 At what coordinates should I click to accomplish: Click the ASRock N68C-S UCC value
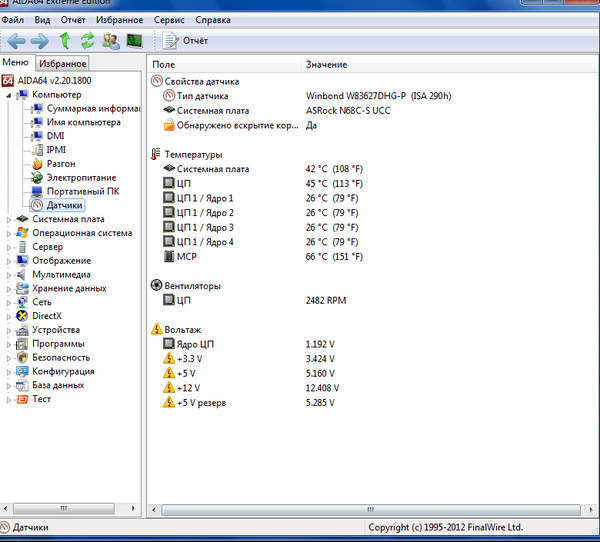click(x=348, y=111)
